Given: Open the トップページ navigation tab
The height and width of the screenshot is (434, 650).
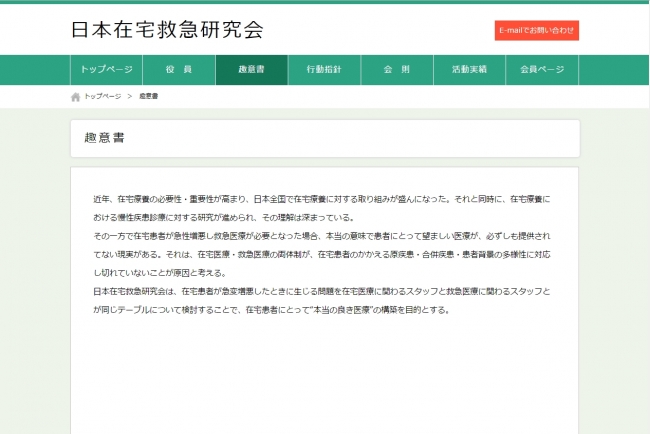Looking at the screenshot, I should pos(107,70).
